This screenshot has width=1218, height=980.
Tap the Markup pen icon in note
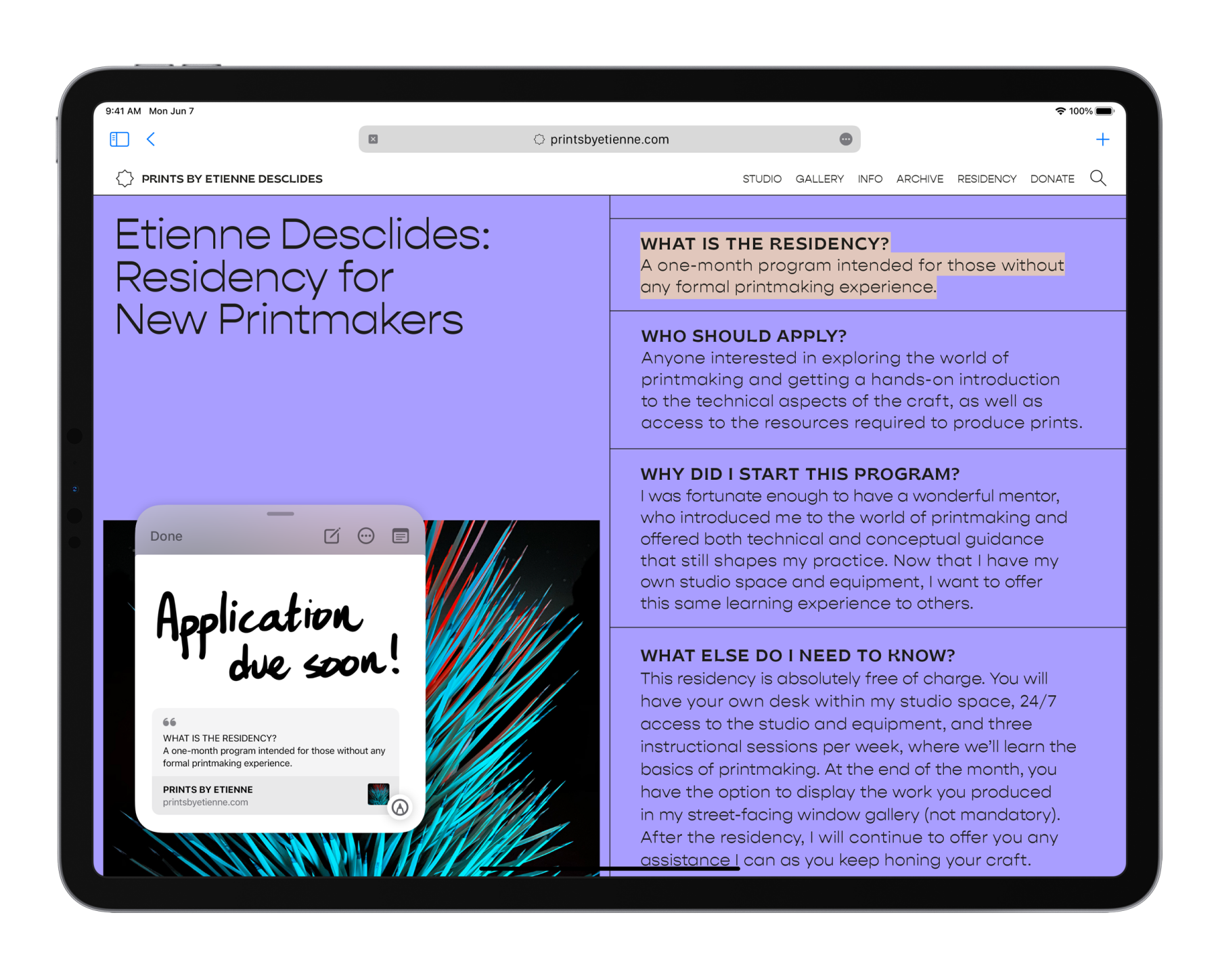400,807
